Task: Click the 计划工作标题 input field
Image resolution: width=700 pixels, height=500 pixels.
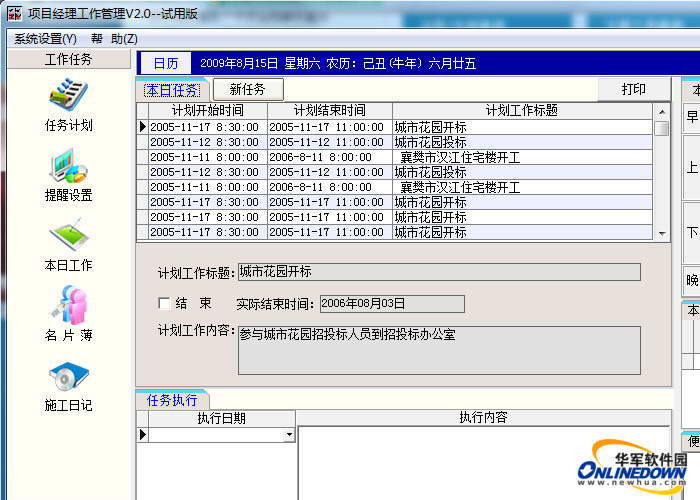Action: [439, 272]
